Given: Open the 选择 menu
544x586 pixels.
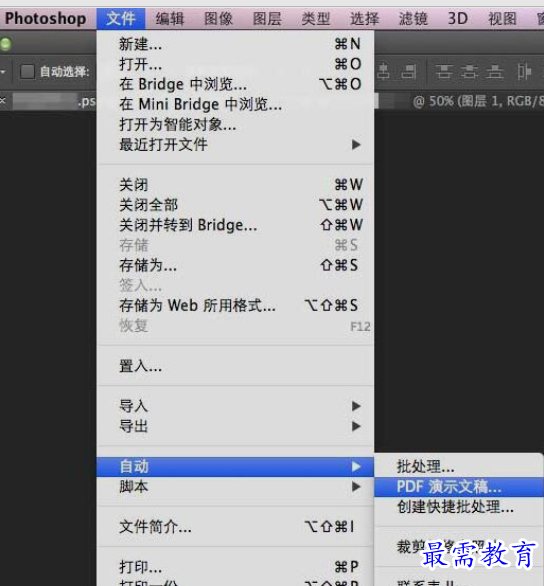Looking at the screenshot, I should tap(365, 18).
